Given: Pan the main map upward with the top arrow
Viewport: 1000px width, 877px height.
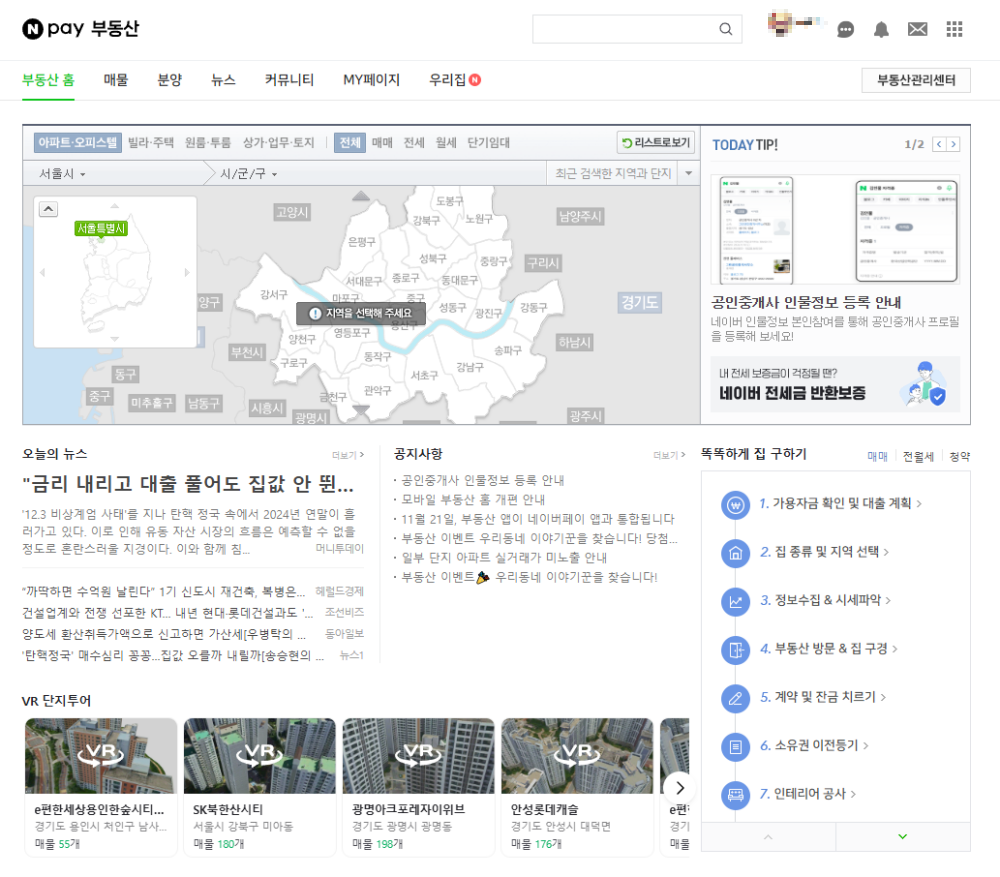Looking at the screenshot, I should (361, 196).
